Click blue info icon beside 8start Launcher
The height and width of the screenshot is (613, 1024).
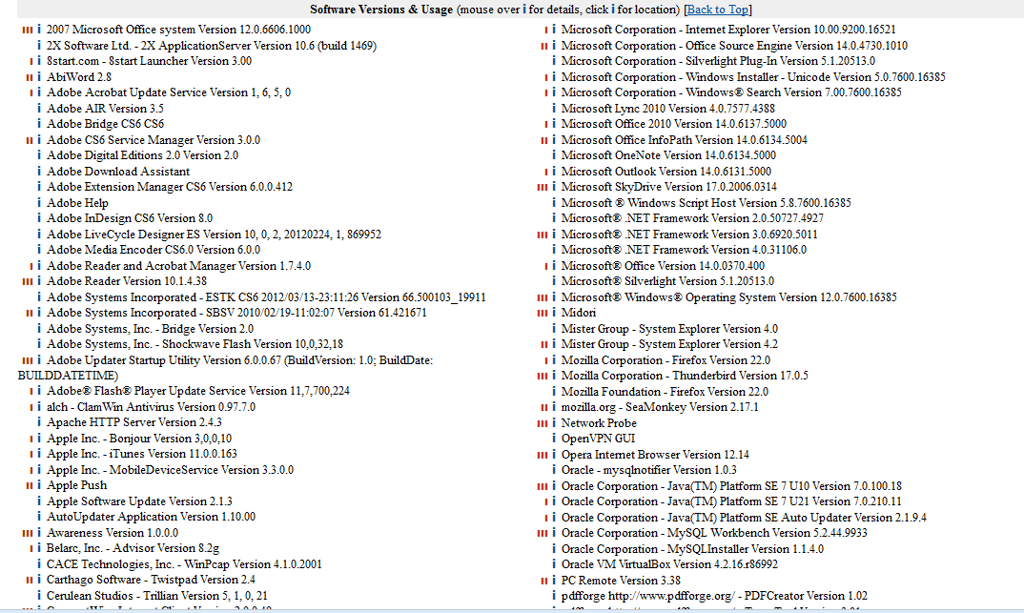point(39,61)
